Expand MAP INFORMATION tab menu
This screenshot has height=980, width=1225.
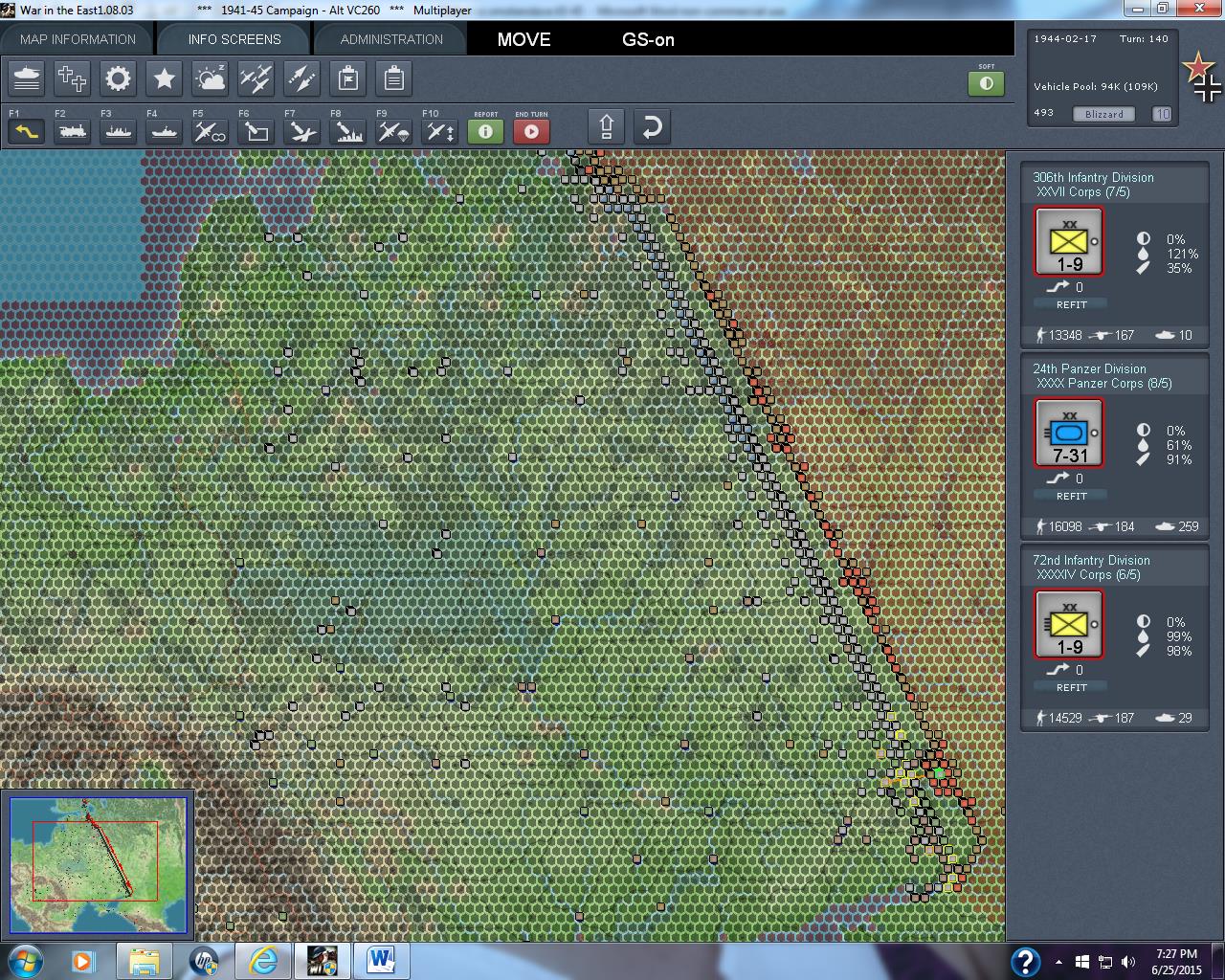coord(78,39)
